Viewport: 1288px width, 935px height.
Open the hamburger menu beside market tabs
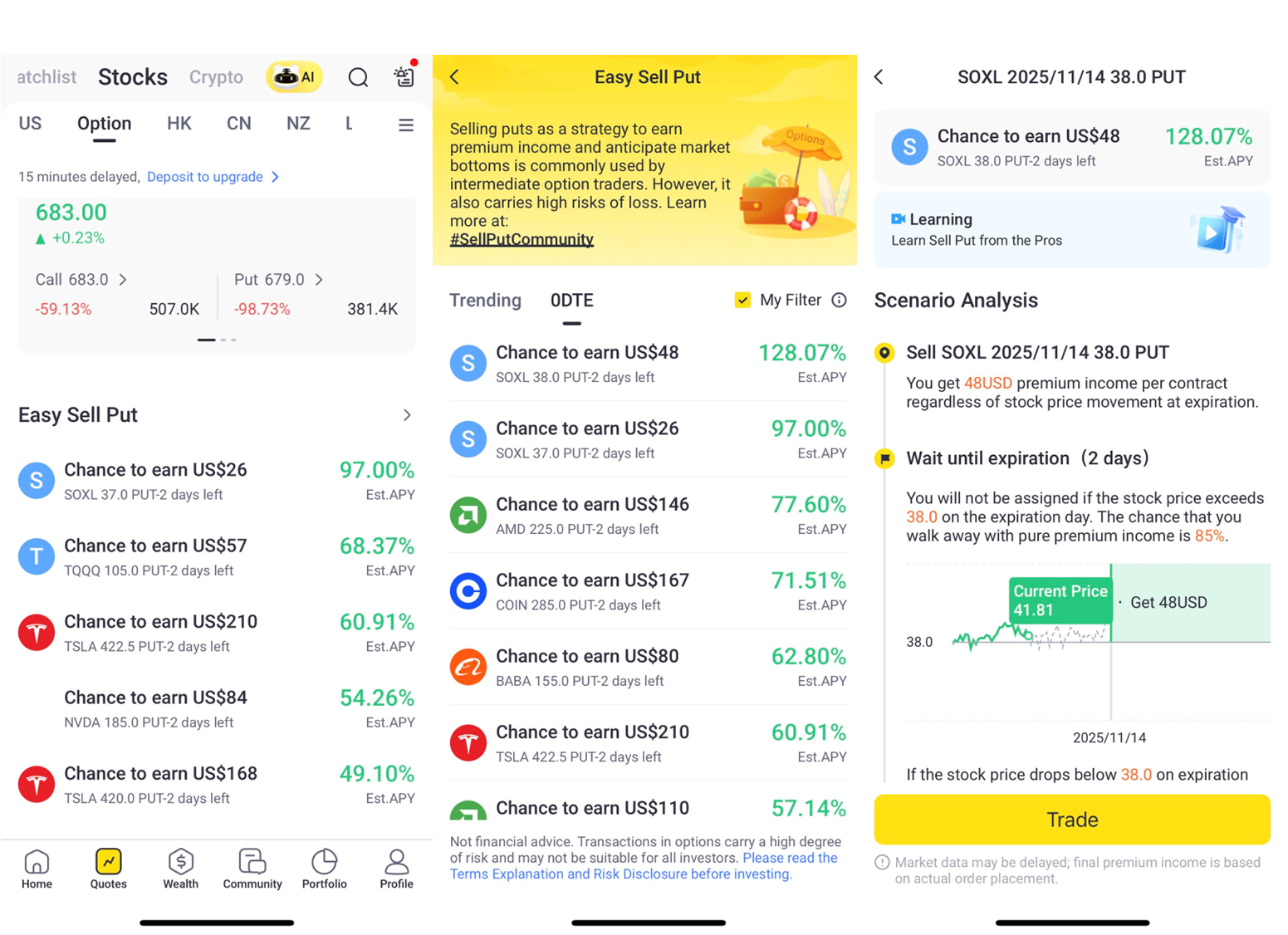coord(406,125)
